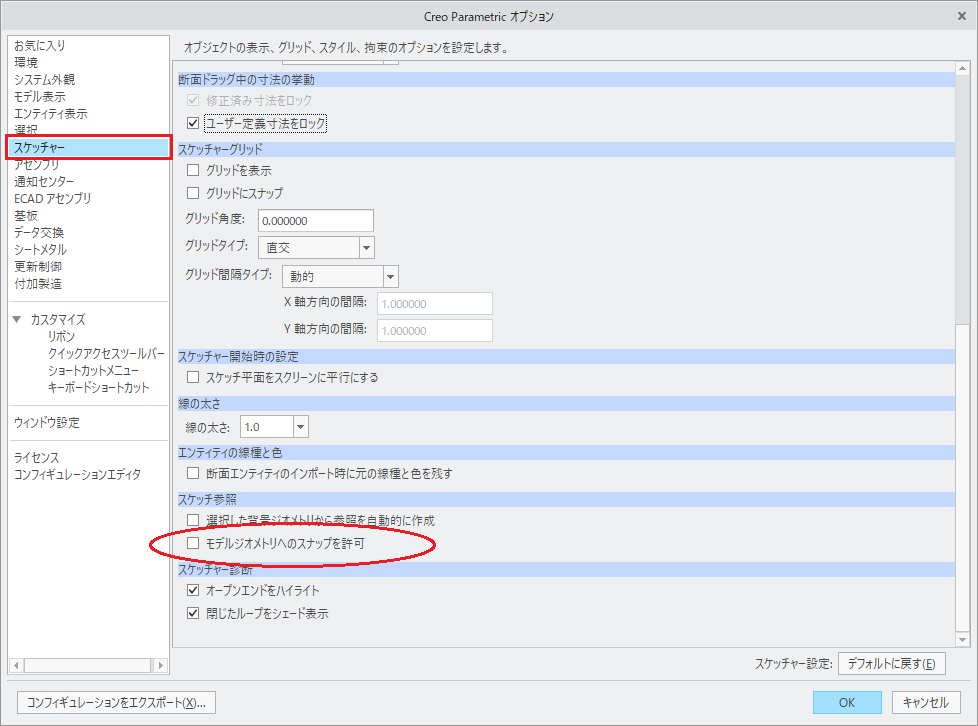Select リボン under カスタマイズ
This screenshot has height=726, width=978.
61,337
